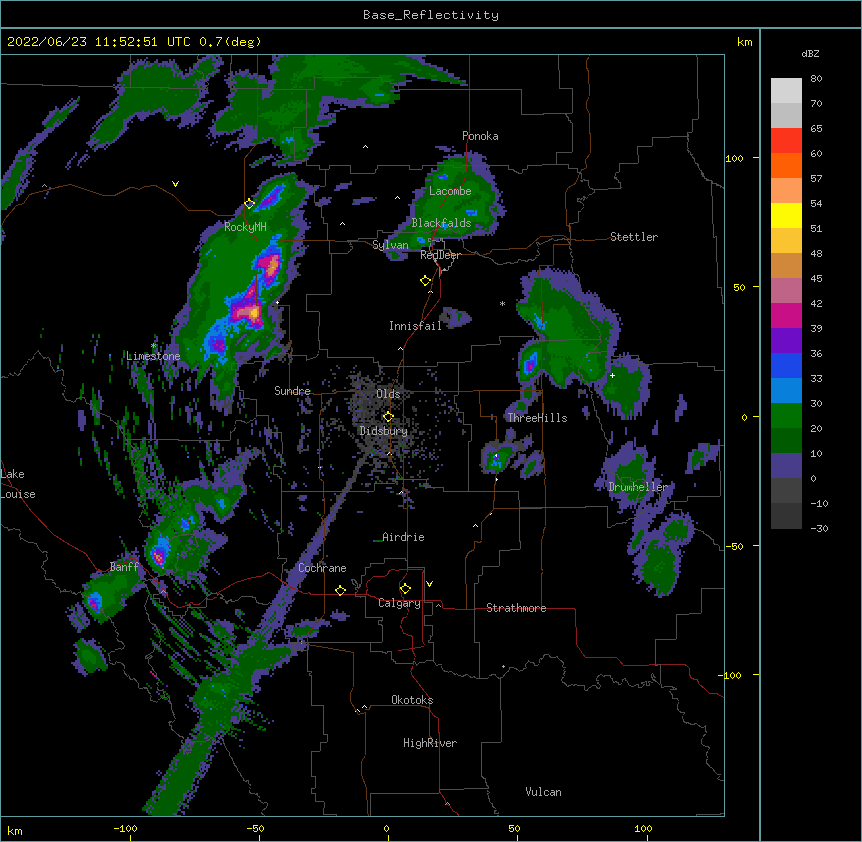Pick the slate purple 0–10 dBZ legend swatch
Image resolution: width=862 pixels, height=842 pixels.
(786, 466)
